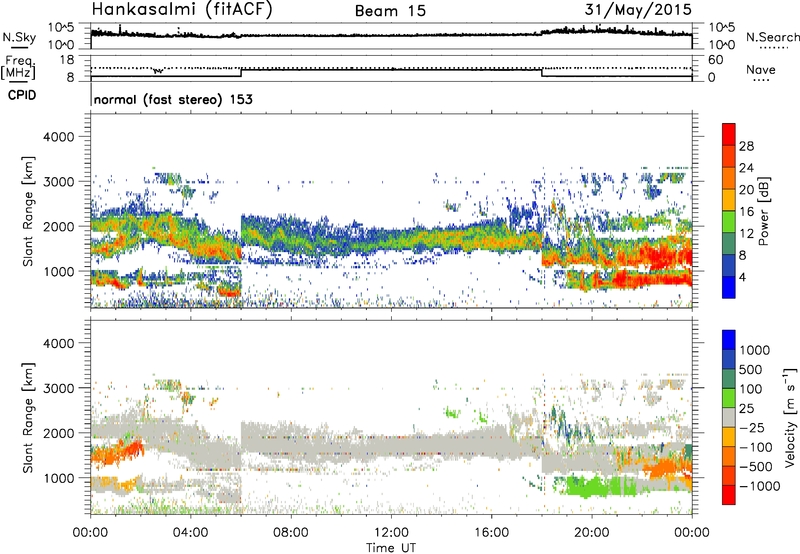The width and height of the screenshot is (800, 554).
Task: Click the 18 tick on the frequency axis
Action: tap(67, 60)
